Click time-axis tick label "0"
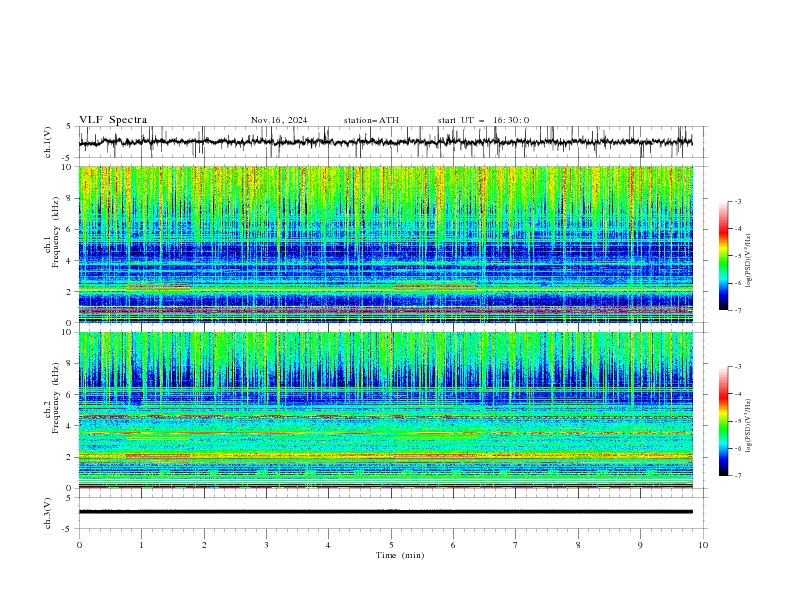Viewport: 792px width, 612px height. point(79,545)
